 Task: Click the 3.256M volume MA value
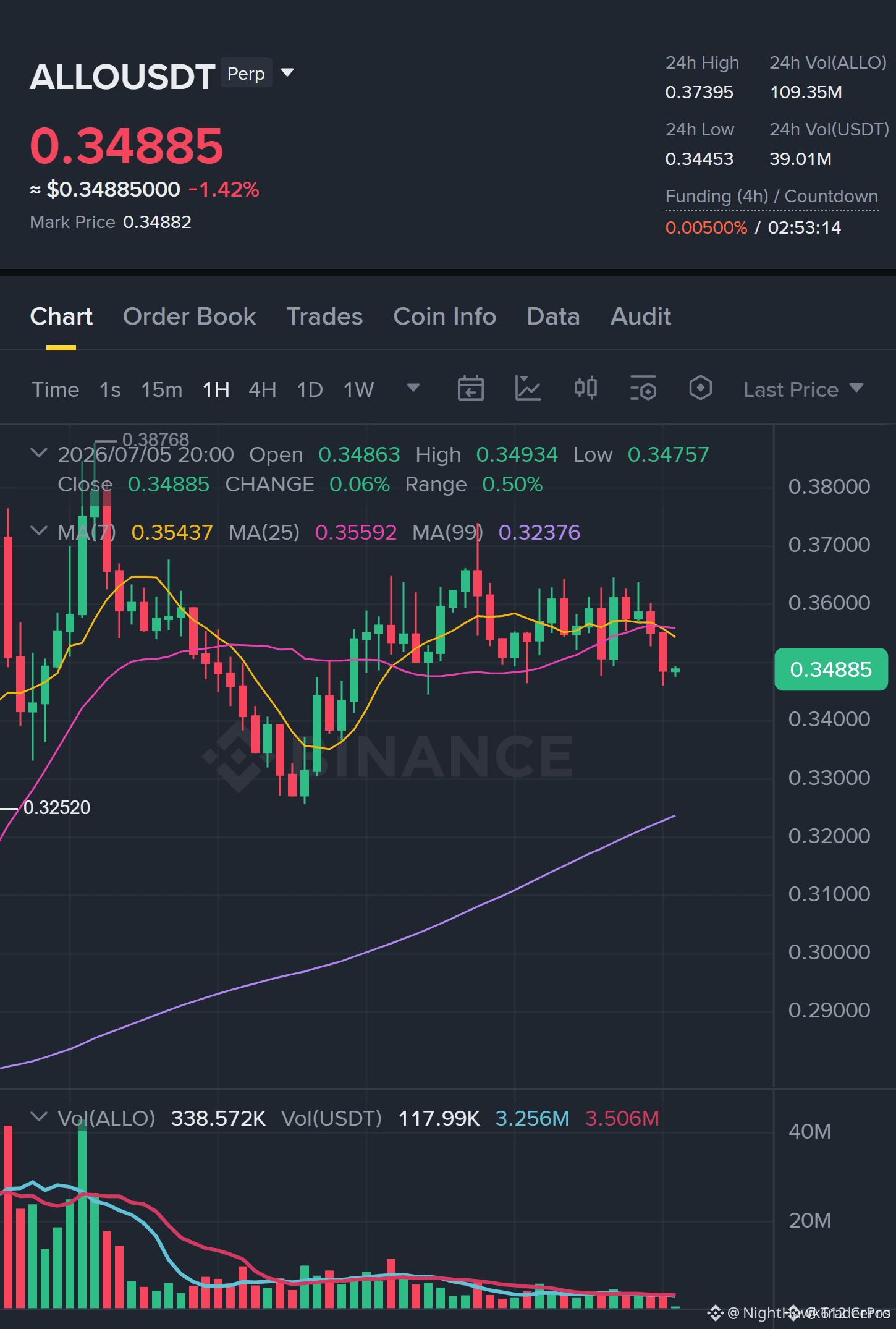point(532,1118)
